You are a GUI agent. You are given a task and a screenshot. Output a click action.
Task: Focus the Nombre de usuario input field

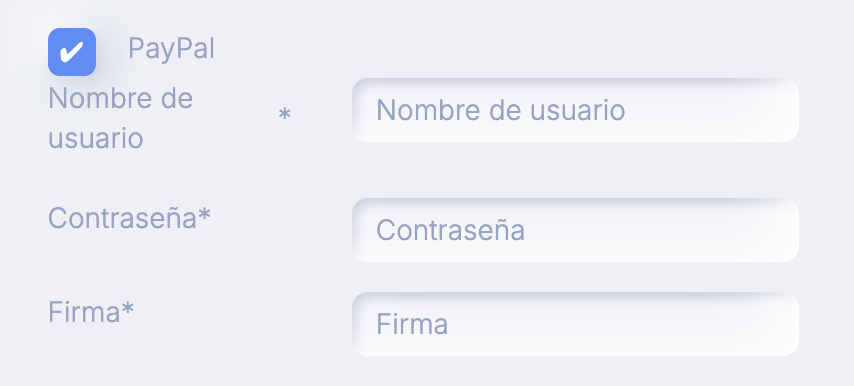coord(575,110)
